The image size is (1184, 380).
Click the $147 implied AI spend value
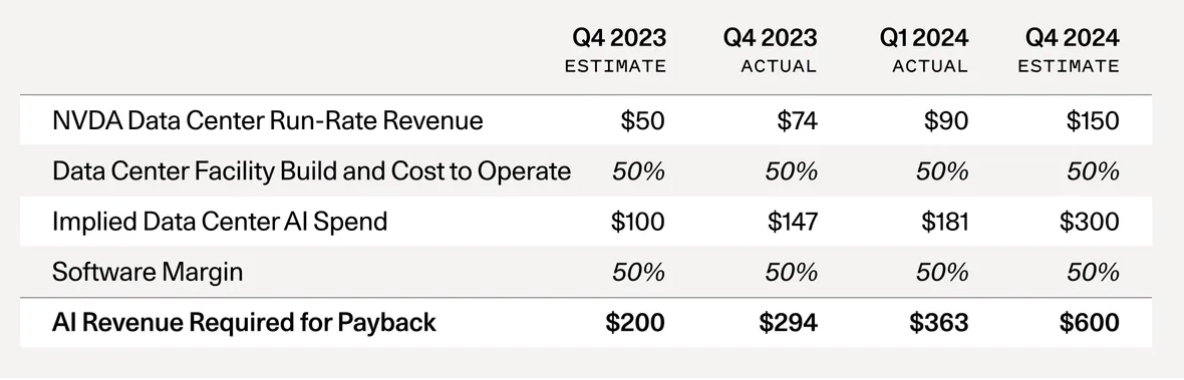792,221
